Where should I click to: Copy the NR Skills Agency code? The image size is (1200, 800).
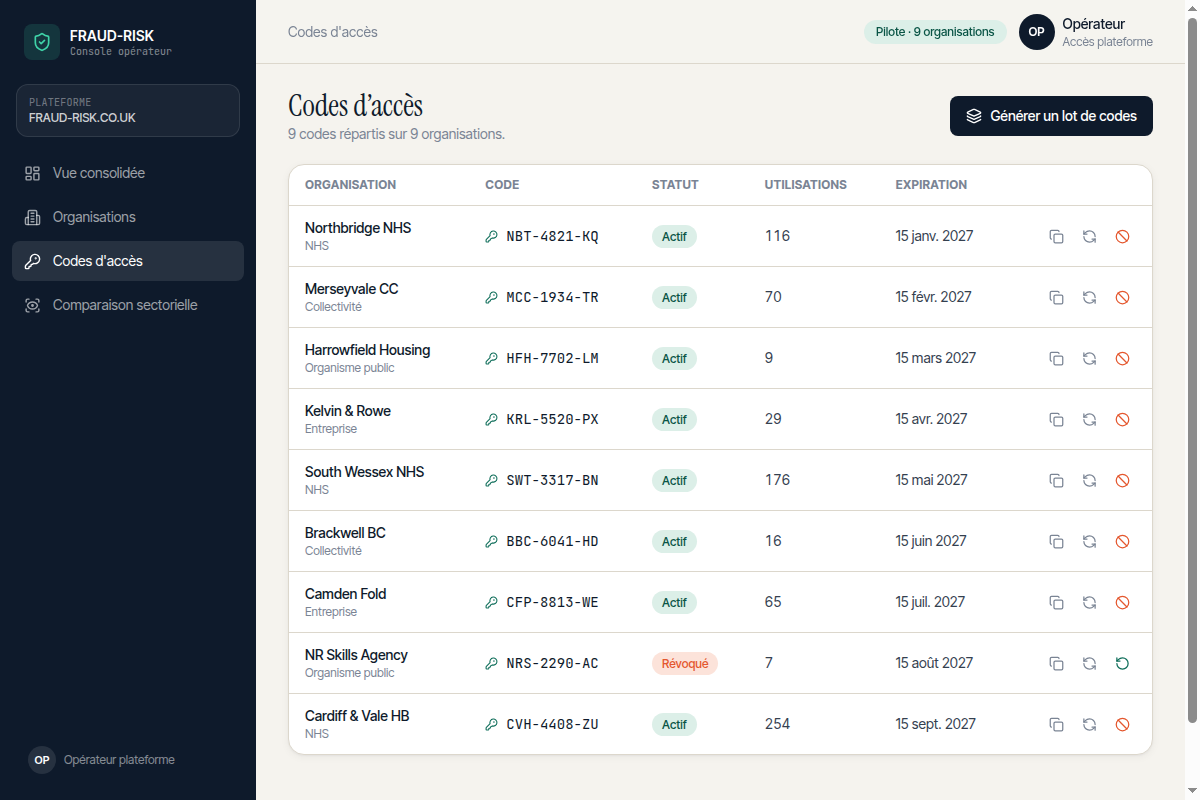[1056, 664]
